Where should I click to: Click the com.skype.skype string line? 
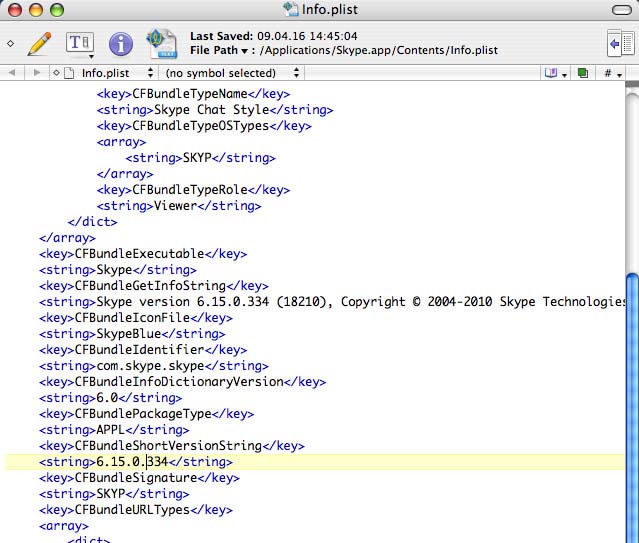coord(154,366)
